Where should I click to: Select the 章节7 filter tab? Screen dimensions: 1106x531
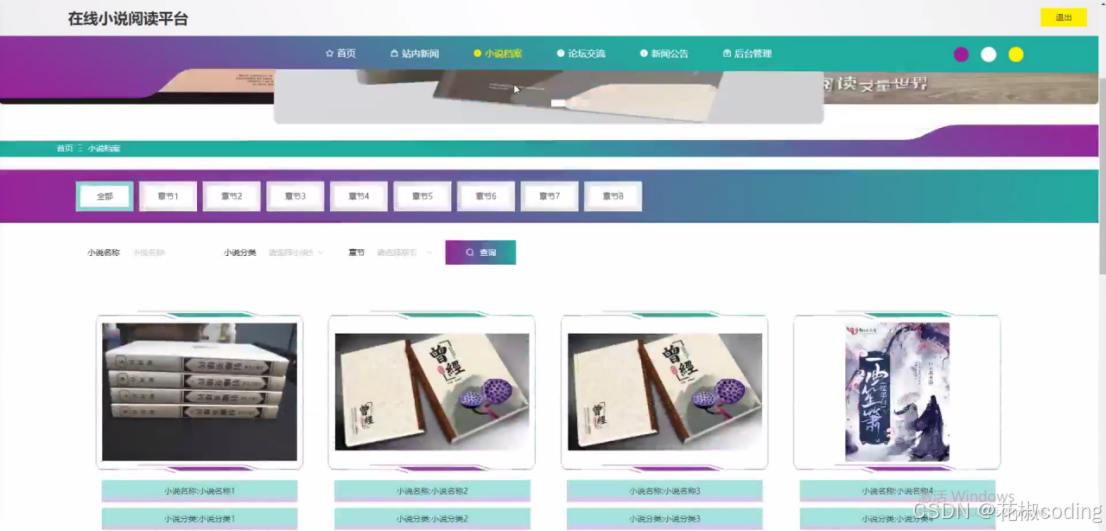point(549,197)
